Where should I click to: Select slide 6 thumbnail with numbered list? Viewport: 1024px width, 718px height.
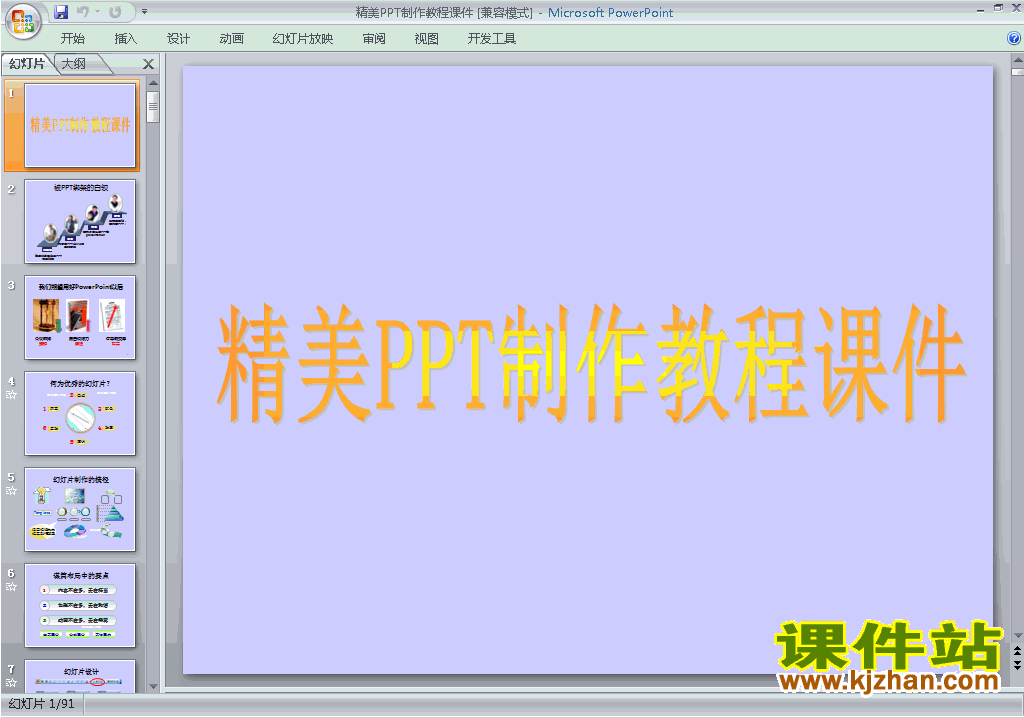(x=80, y=606)
